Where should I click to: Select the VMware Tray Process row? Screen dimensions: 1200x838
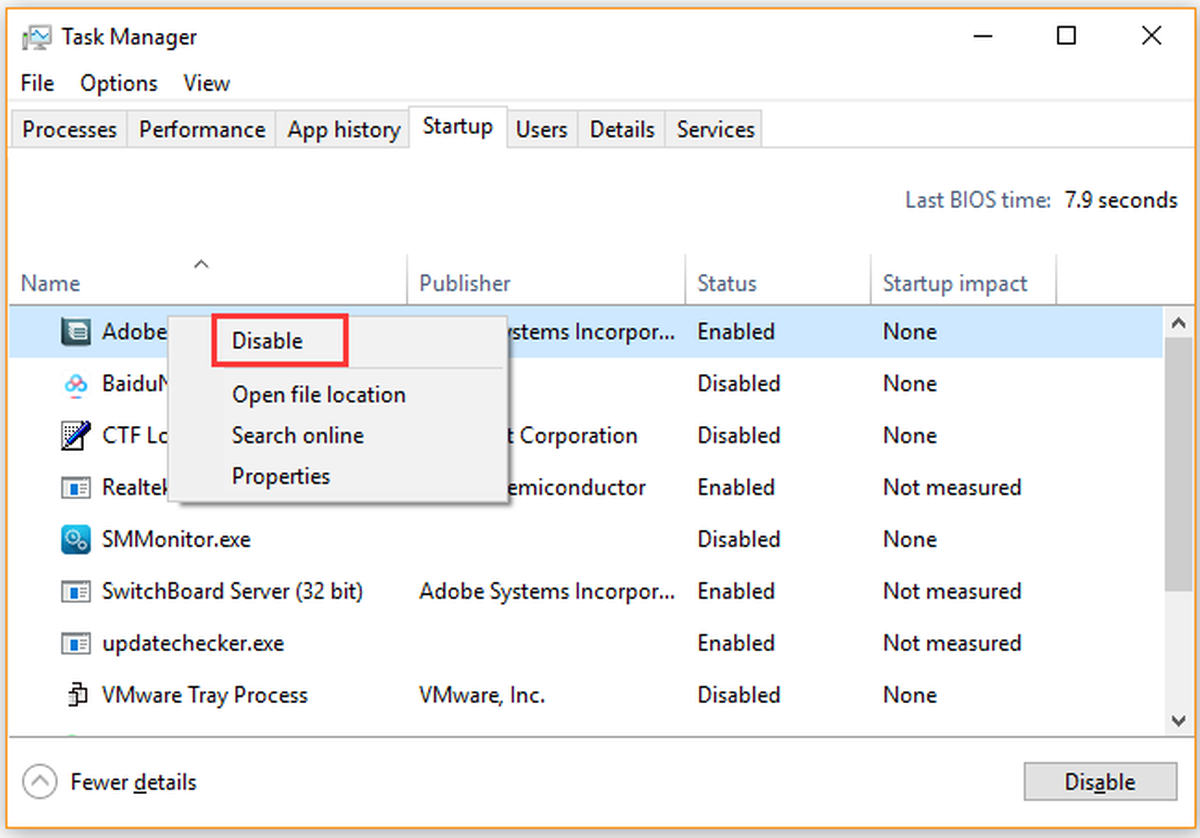coord(587,696)
